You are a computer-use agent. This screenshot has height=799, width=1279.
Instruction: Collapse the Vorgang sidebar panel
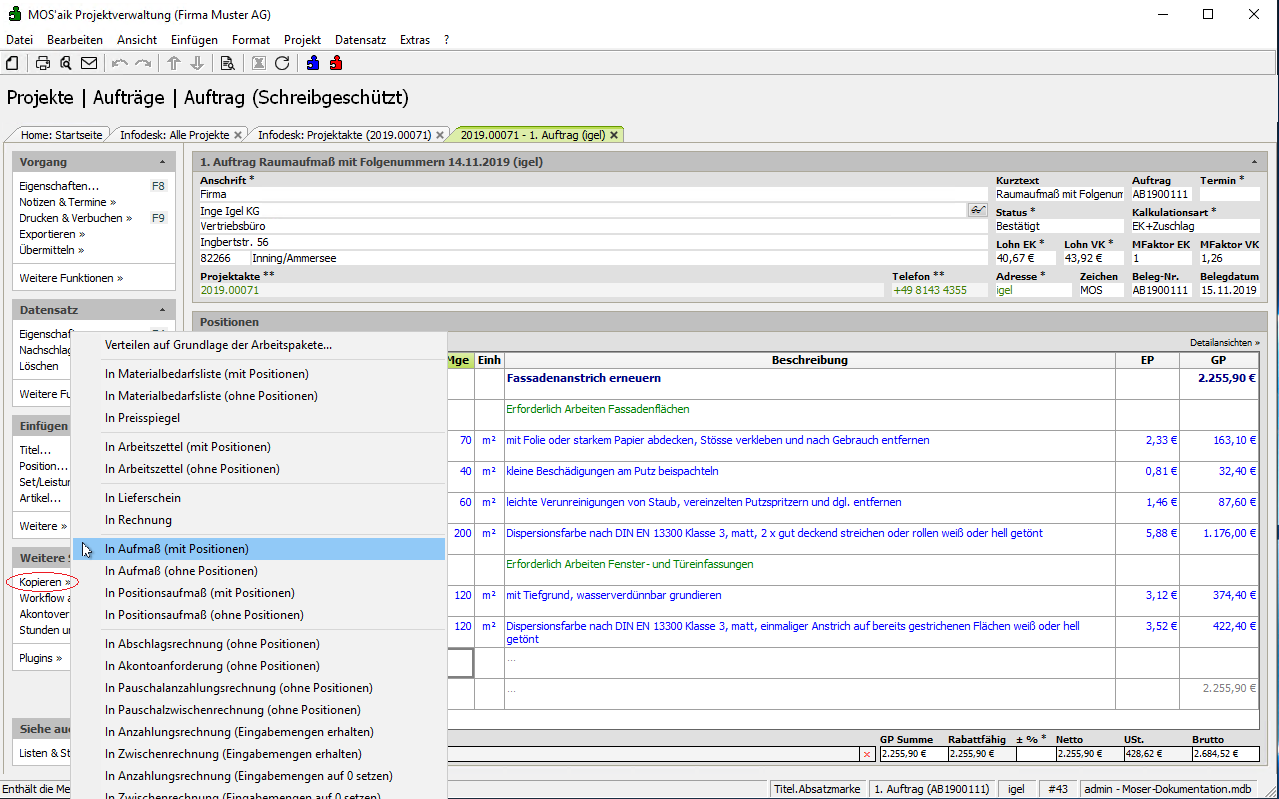162,162
